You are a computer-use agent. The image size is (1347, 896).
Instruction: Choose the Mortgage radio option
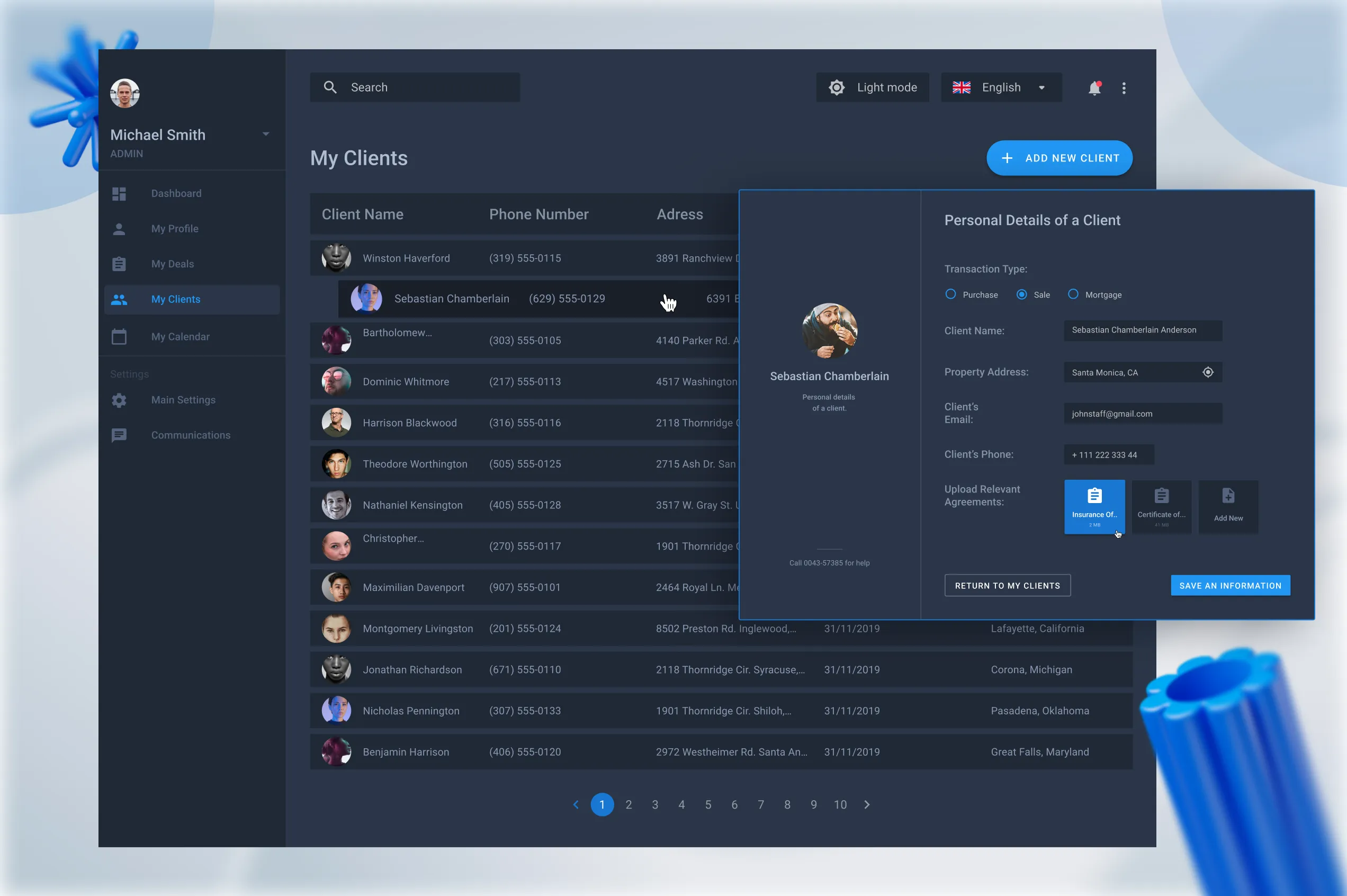point(1073,294)
